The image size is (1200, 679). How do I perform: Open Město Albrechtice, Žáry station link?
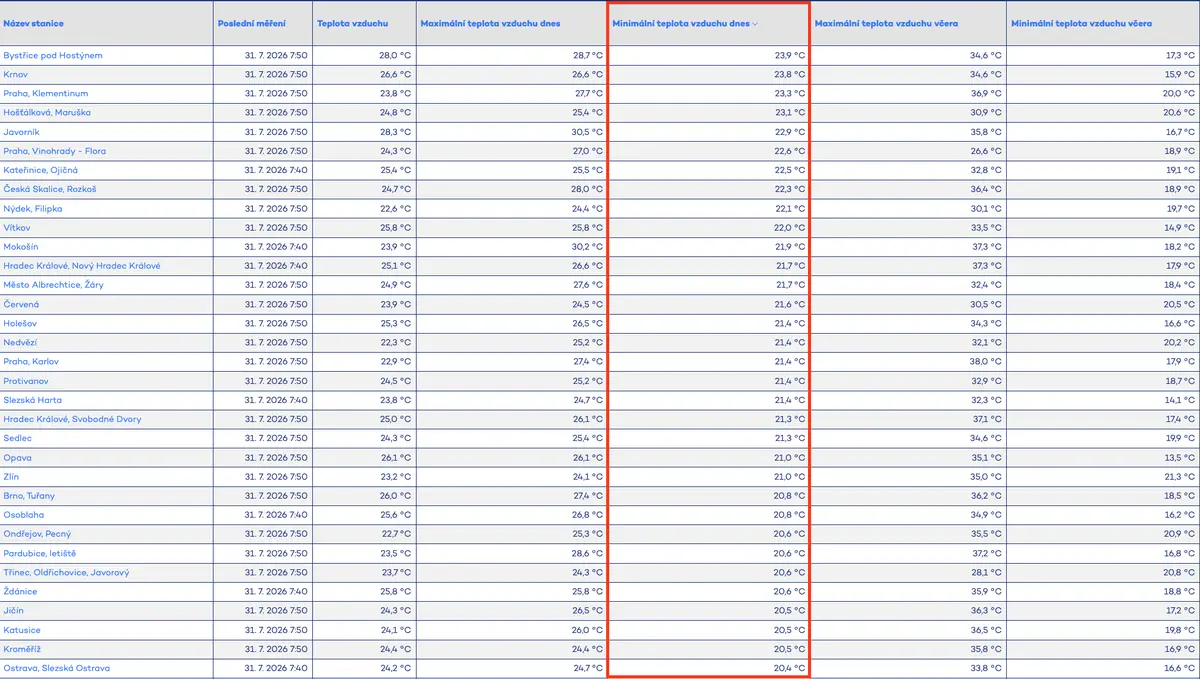53,285
